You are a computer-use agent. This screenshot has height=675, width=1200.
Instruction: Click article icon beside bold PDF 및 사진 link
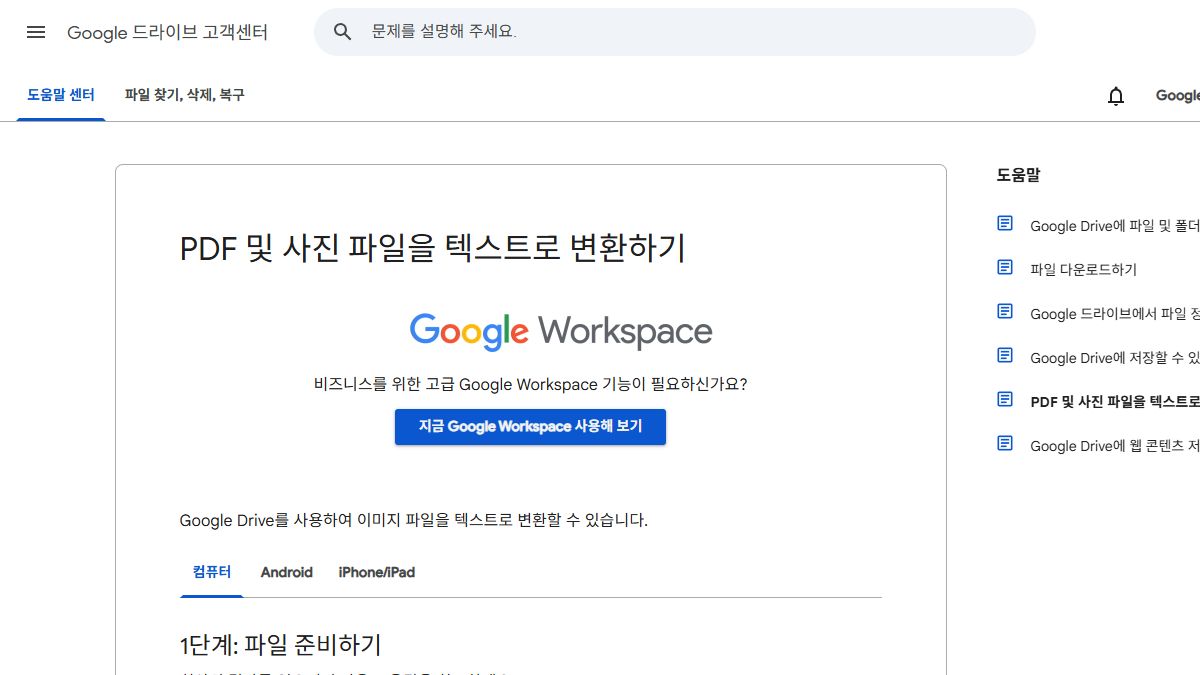[x=1005, y=400]
